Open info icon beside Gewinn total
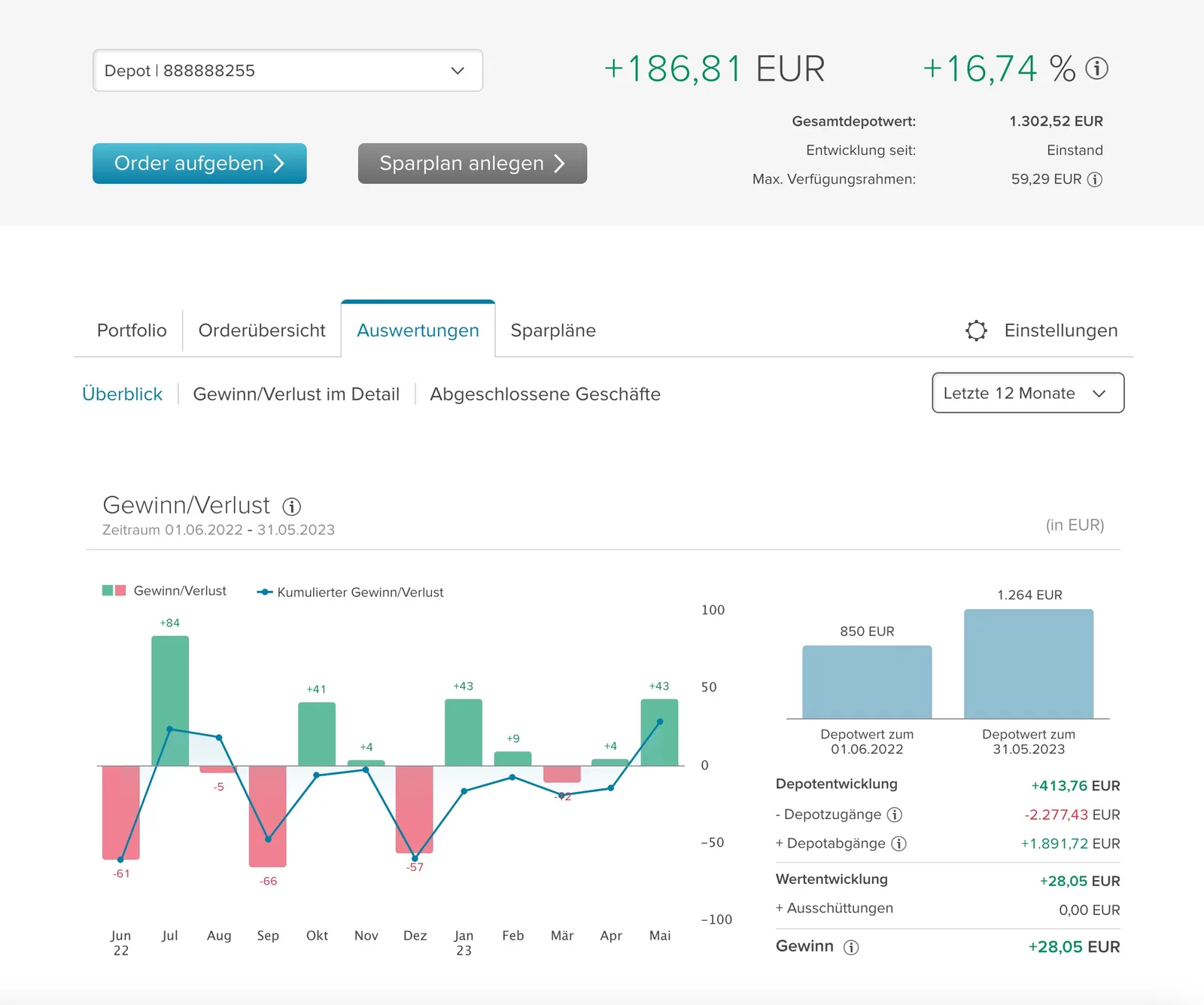The width and height of the screenshot is (1204, 1005). [x=851, y=947]
